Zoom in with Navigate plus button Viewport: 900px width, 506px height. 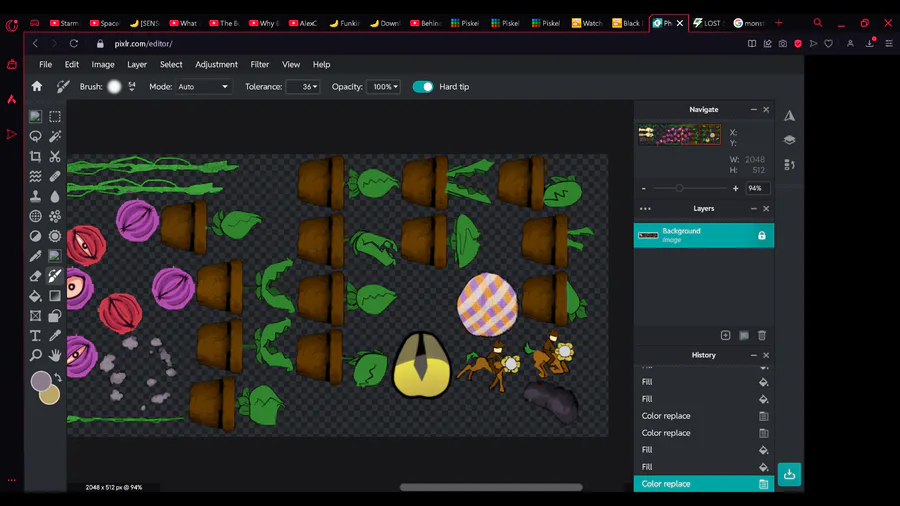735,188
